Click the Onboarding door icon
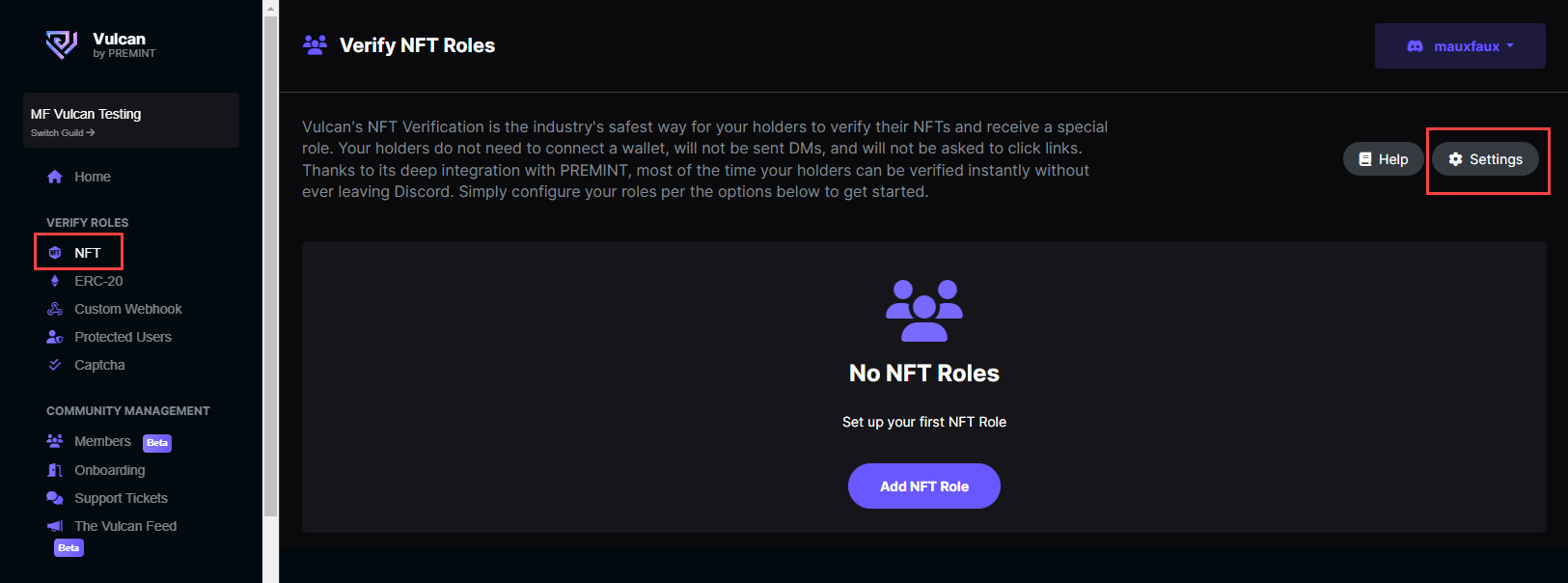Viewport: 1568px width, 583px height. 55,470
